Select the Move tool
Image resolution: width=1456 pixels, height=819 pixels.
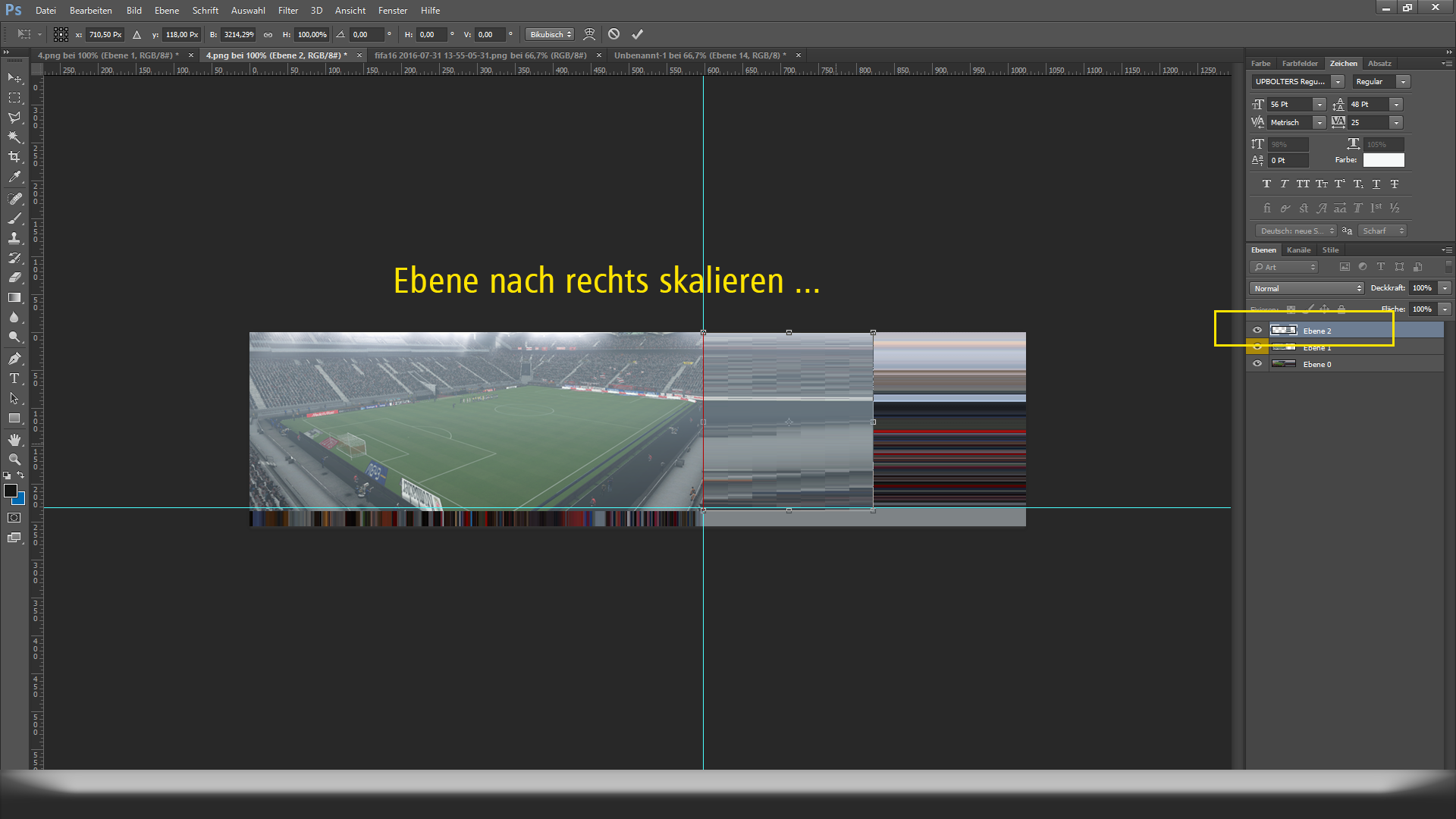(x=14, y=78)
